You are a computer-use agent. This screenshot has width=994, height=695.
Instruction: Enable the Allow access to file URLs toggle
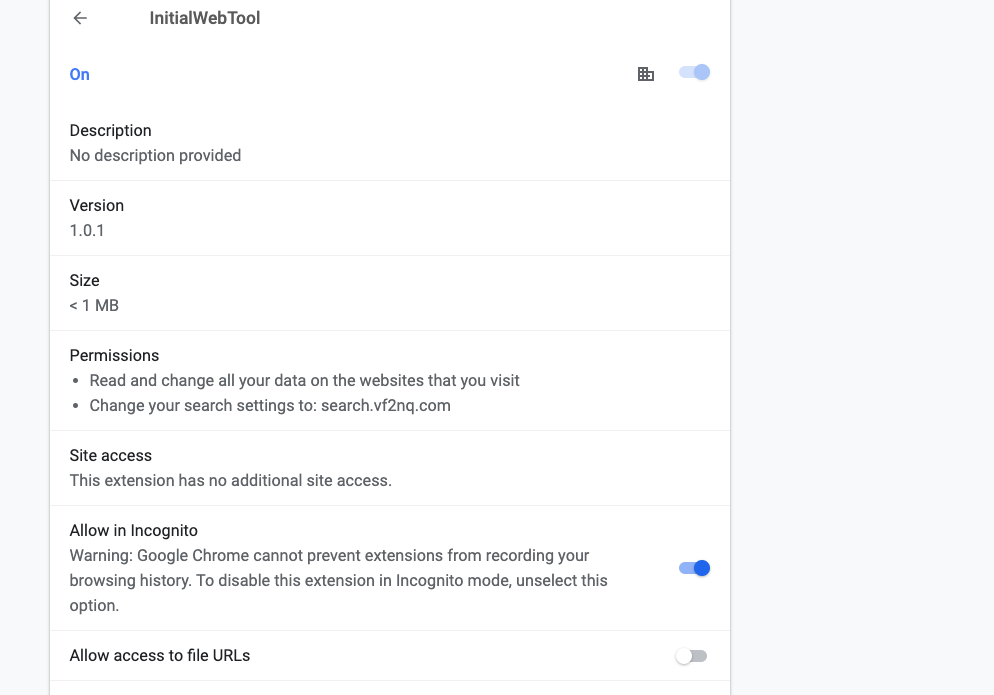coord(691,655)
